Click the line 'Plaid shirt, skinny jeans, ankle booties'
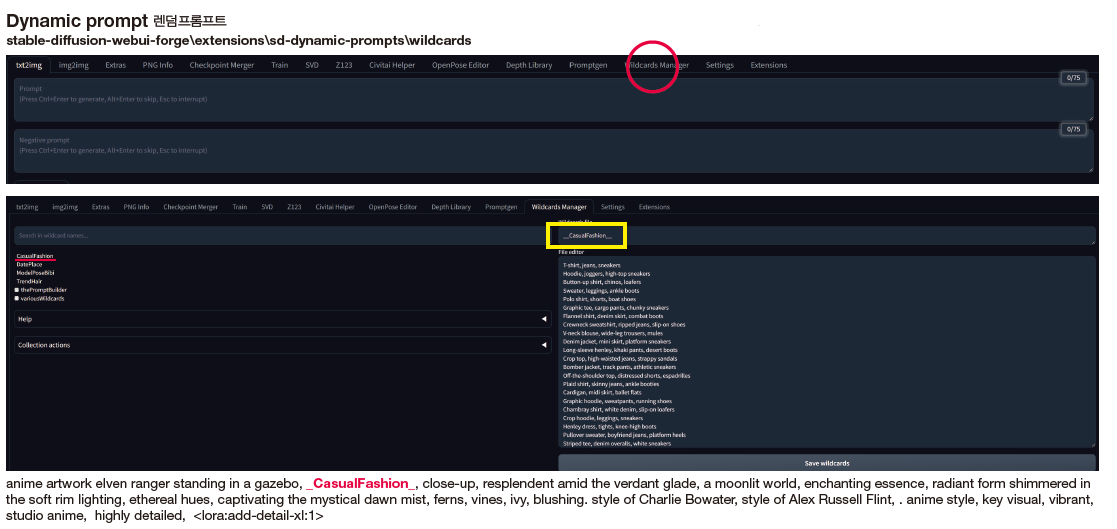 [x=611, y=384]
